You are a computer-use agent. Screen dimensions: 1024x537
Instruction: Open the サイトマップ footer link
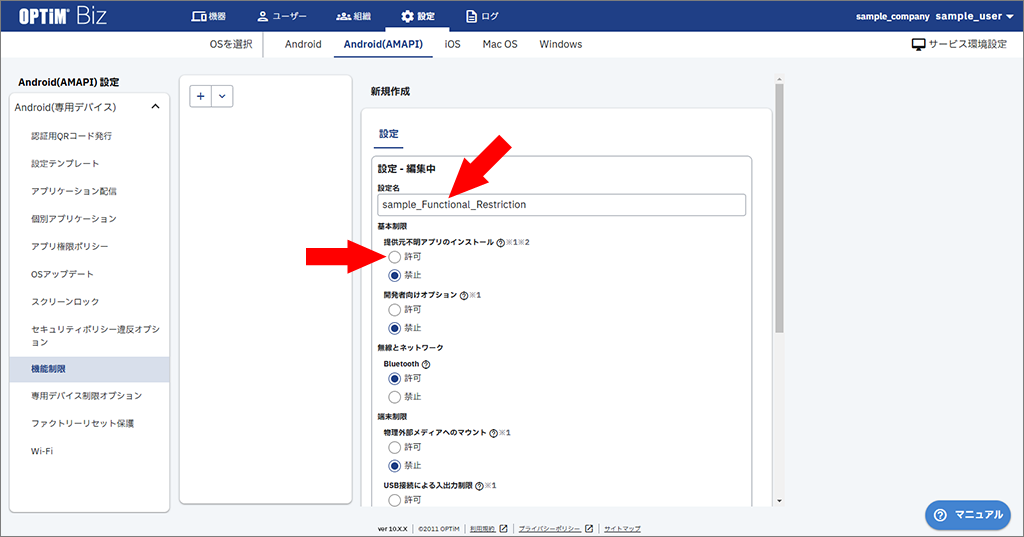(622, 529)
